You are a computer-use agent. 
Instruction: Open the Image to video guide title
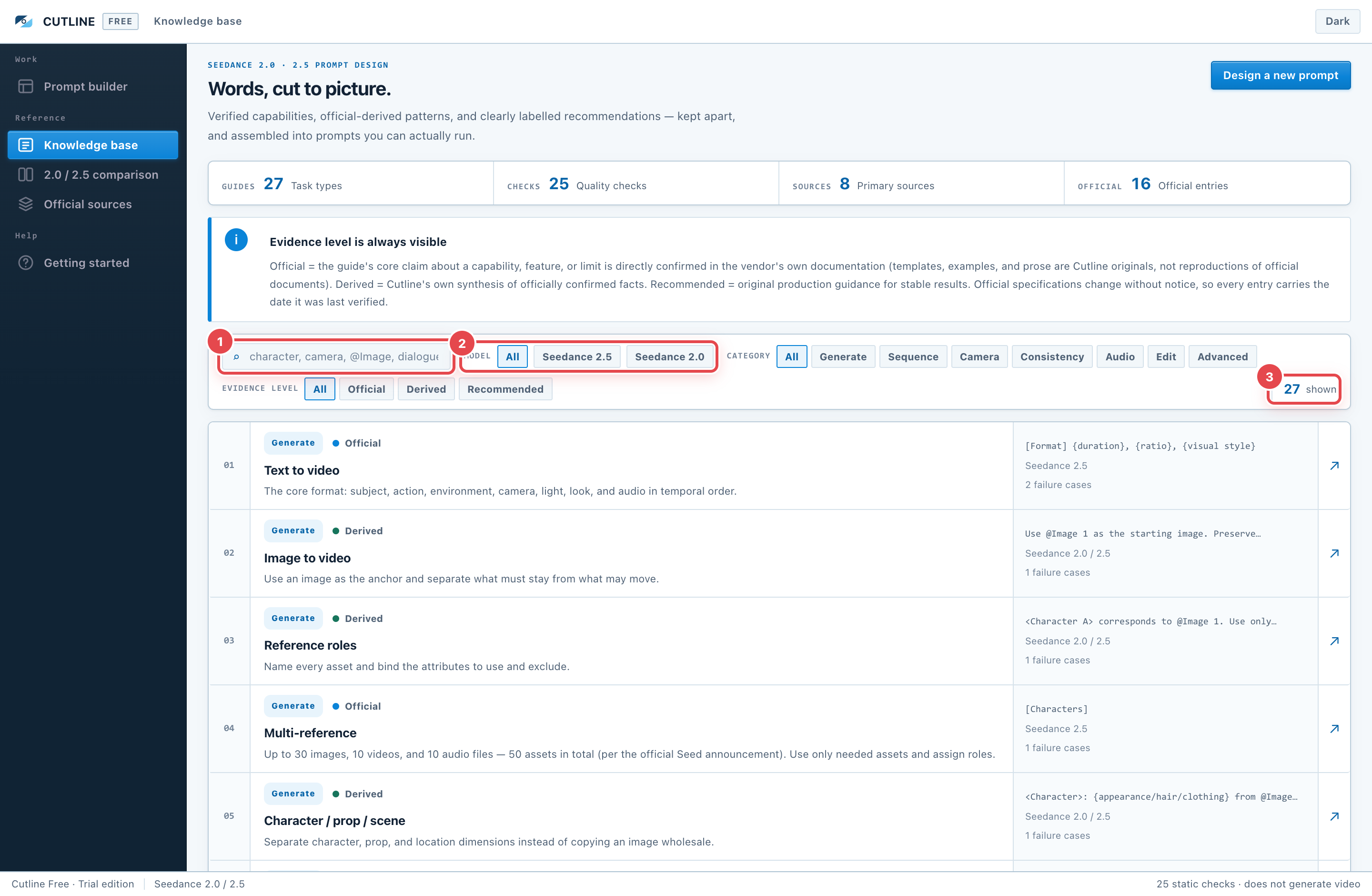click(x=307, y=558)
